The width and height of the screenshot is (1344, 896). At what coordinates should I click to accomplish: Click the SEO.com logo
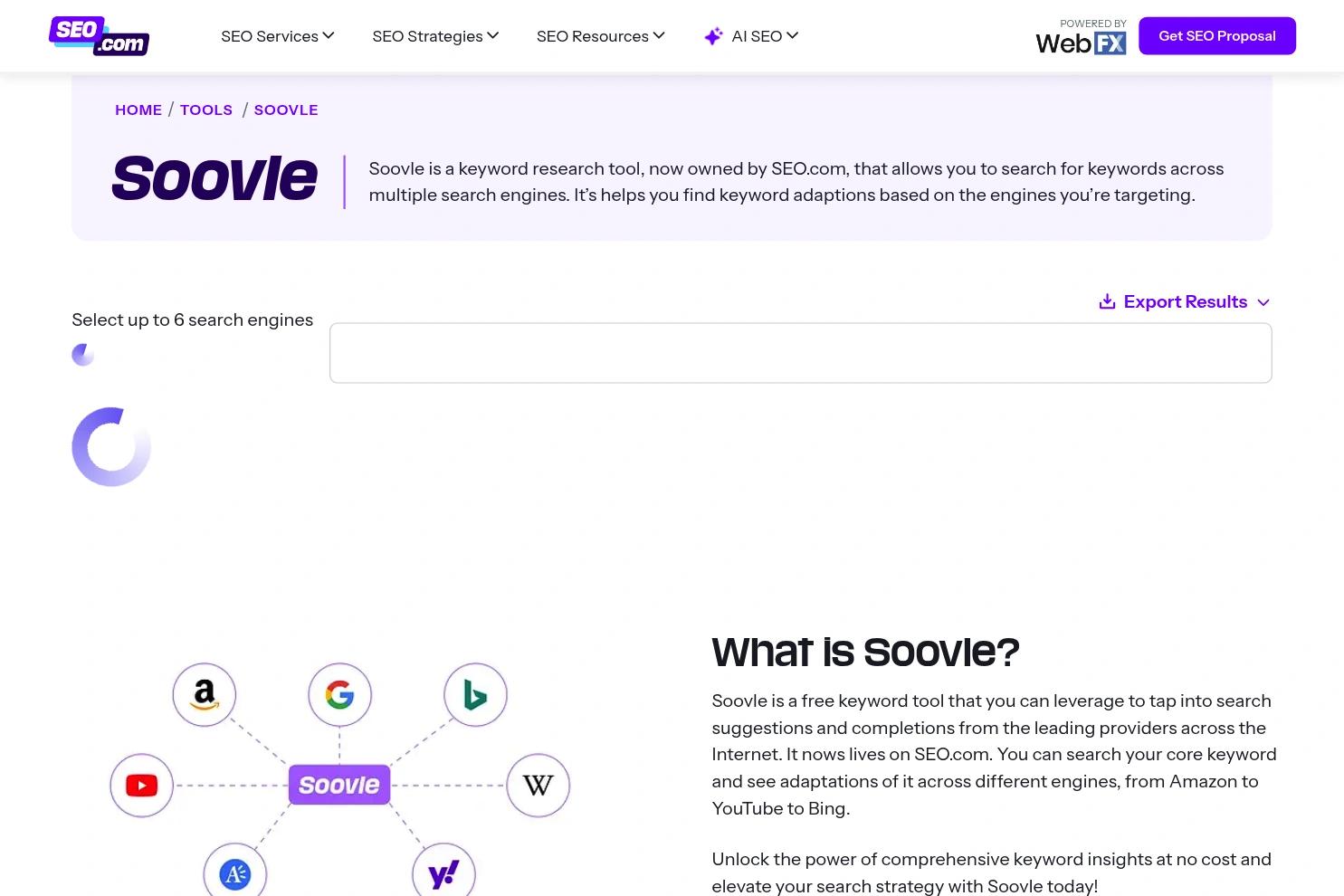pos(99,36)
